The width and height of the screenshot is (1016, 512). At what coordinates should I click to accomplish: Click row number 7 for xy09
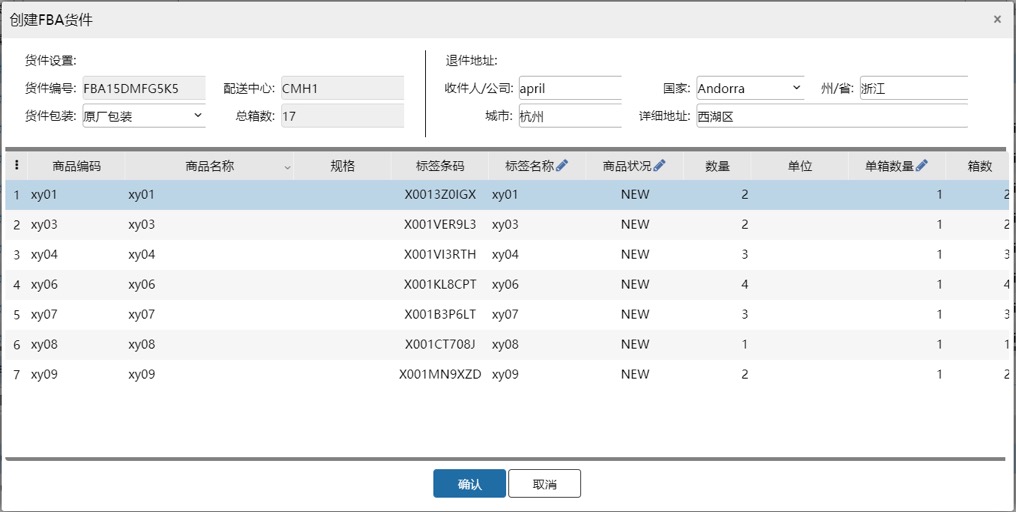17,374
